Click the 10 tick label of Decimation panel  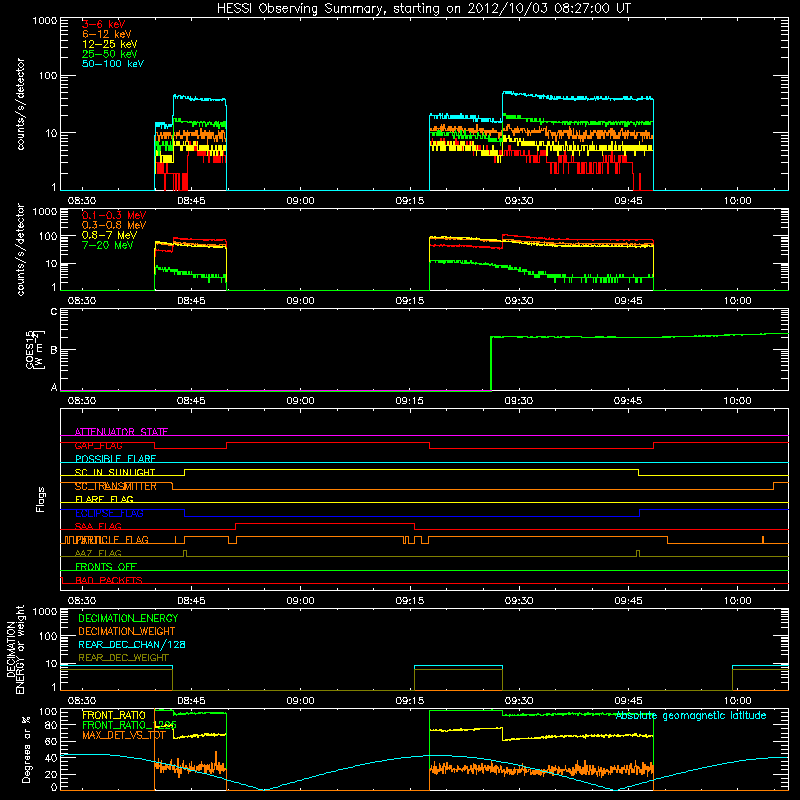pos(52,664)
